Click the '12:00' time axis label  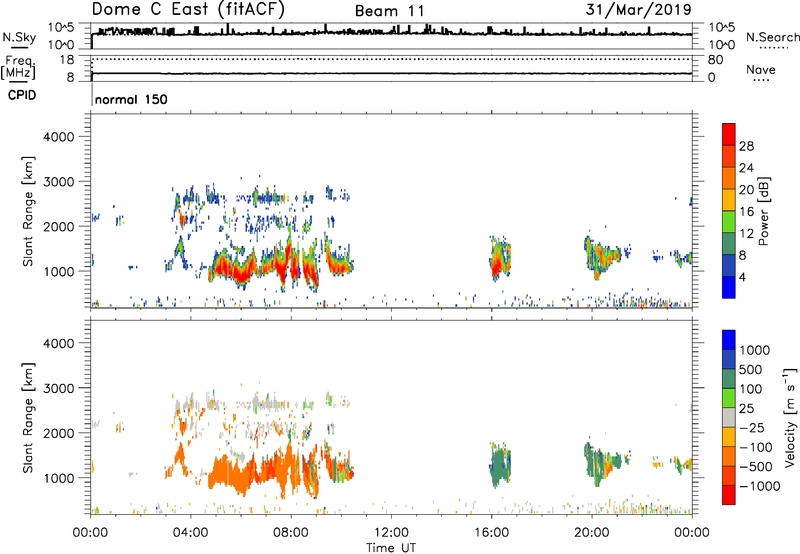391,533
